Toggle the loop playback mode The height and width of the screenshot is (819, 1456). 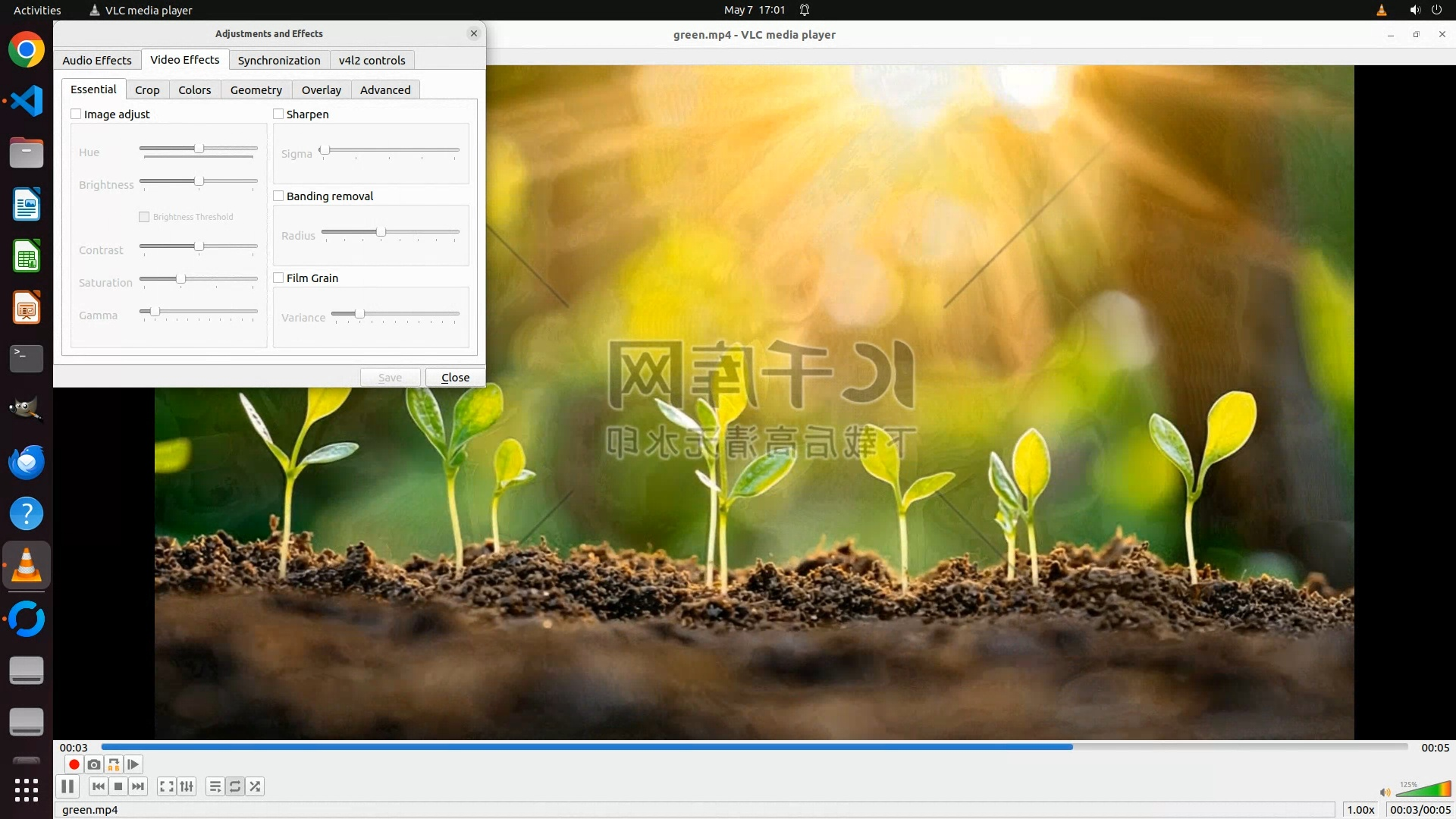point(235,786)
